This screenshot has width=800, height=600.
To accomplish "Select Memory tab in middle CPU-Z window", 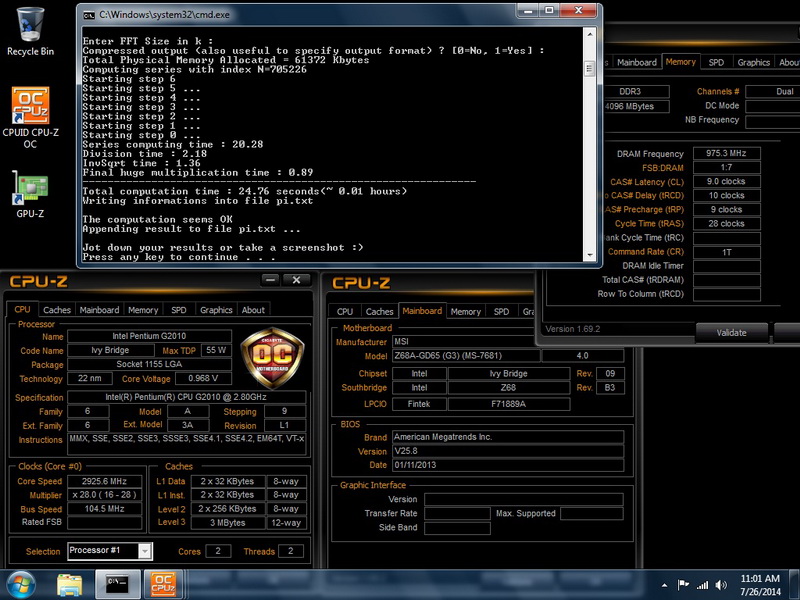I will click(465, 311).
